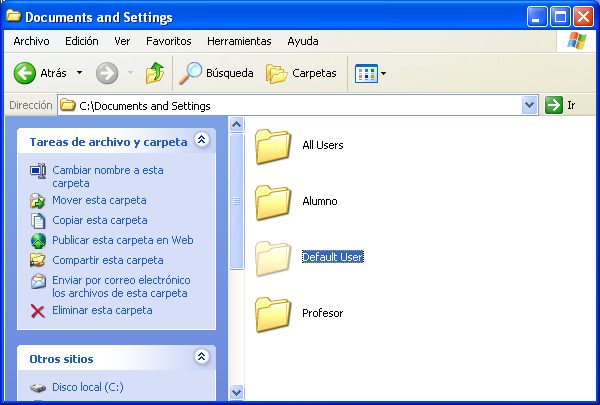Click Eliminar esta carpeta link

(x=102, y=310)
